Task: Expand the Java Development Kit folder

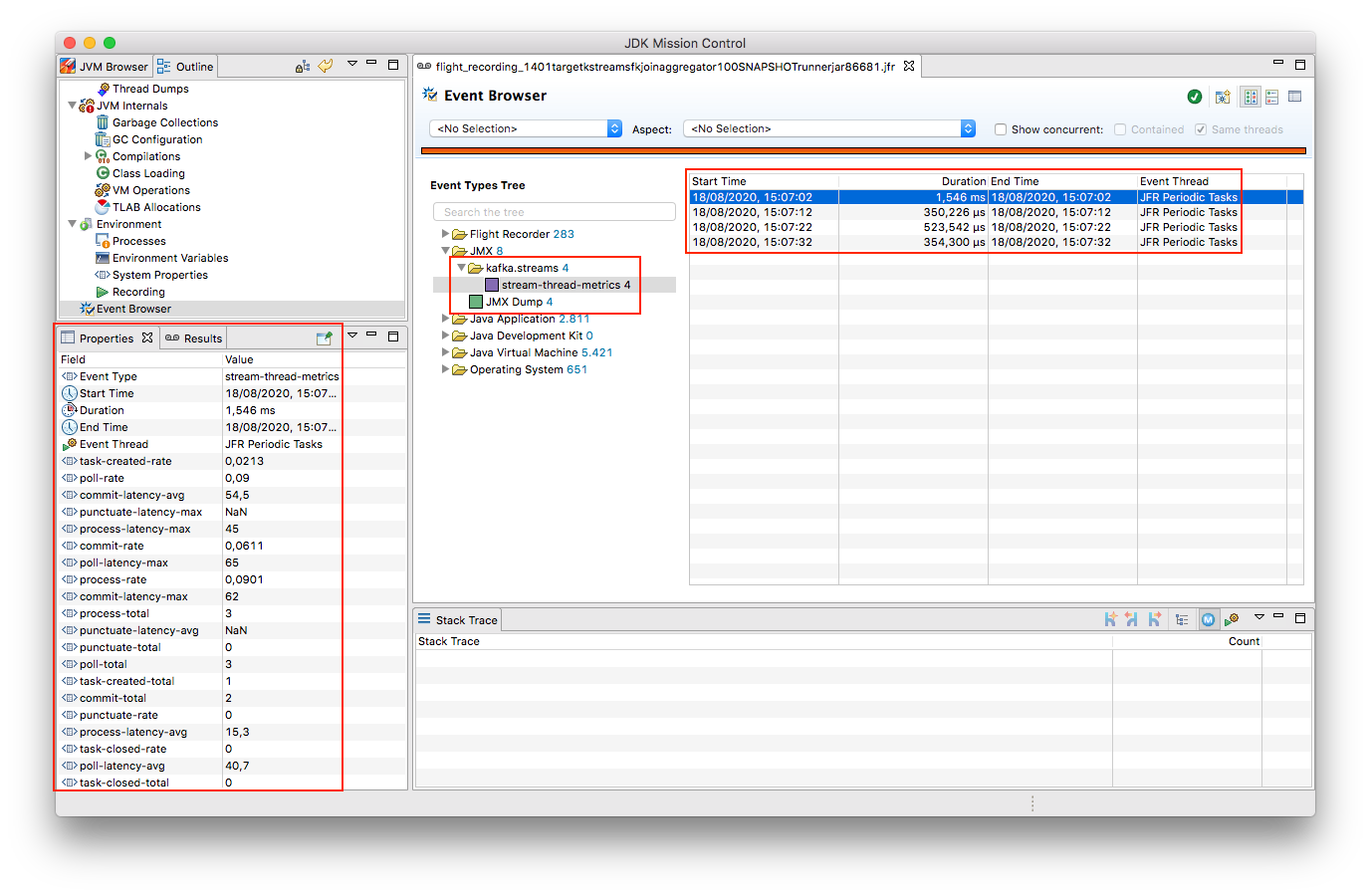Action: coord(445,336)
